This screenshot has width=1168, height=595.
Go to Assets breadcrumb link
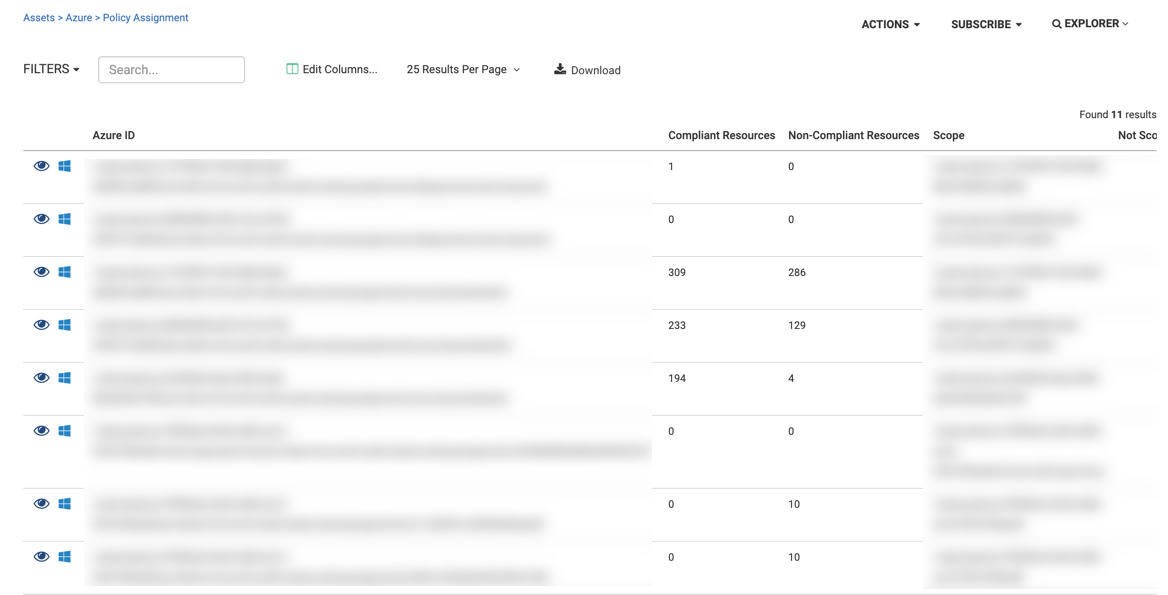pos(39,18)
